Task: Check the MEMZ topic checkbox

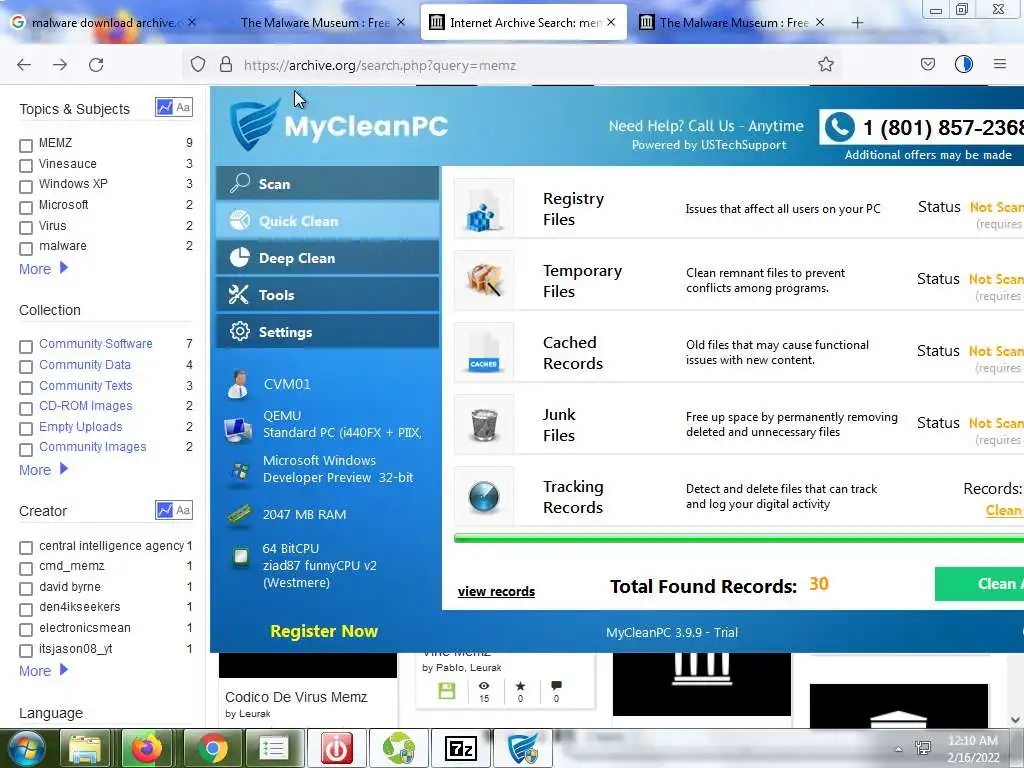Action: coord(26,145)
